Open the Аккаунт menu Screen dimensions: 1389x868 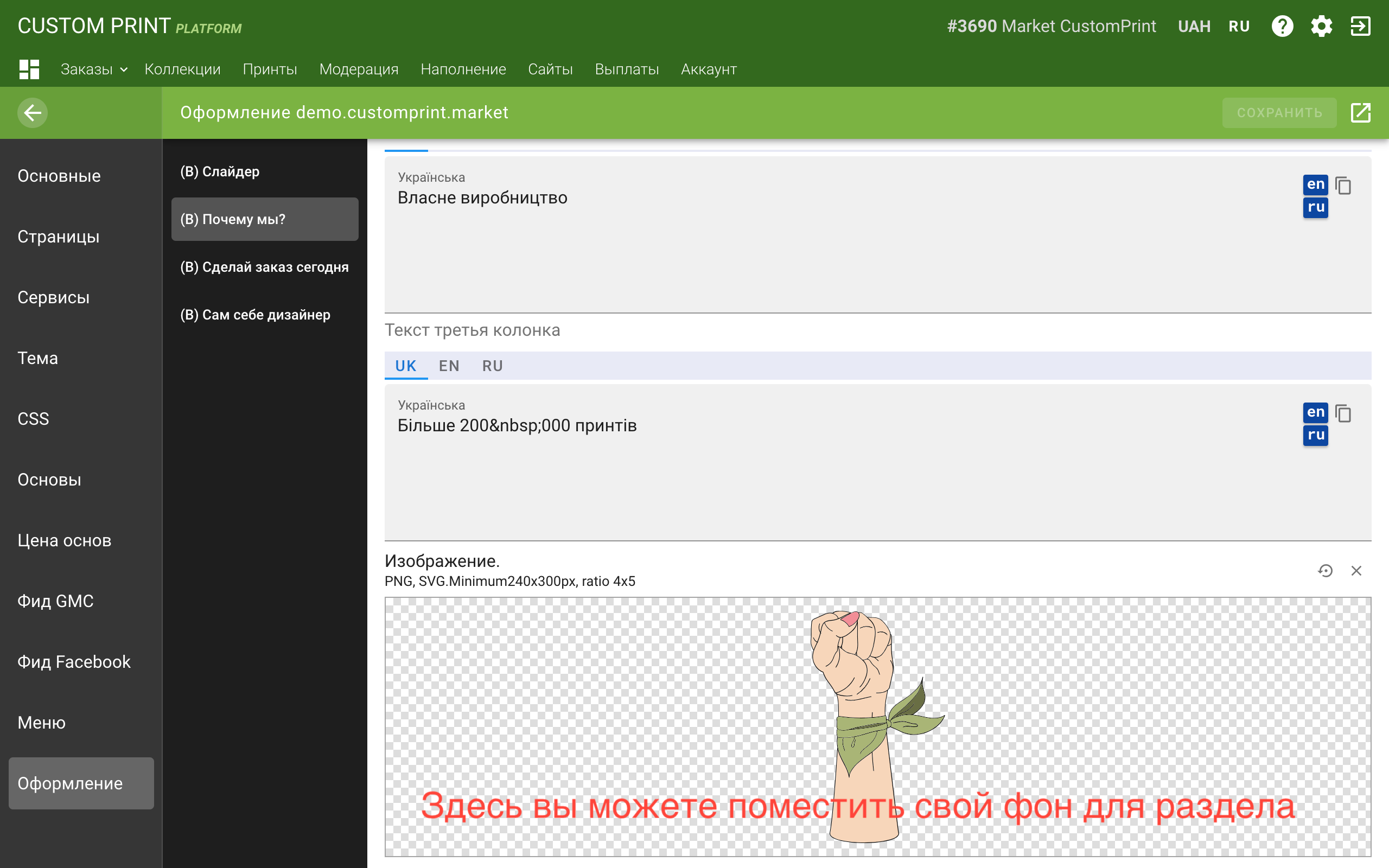coord(709,69)
